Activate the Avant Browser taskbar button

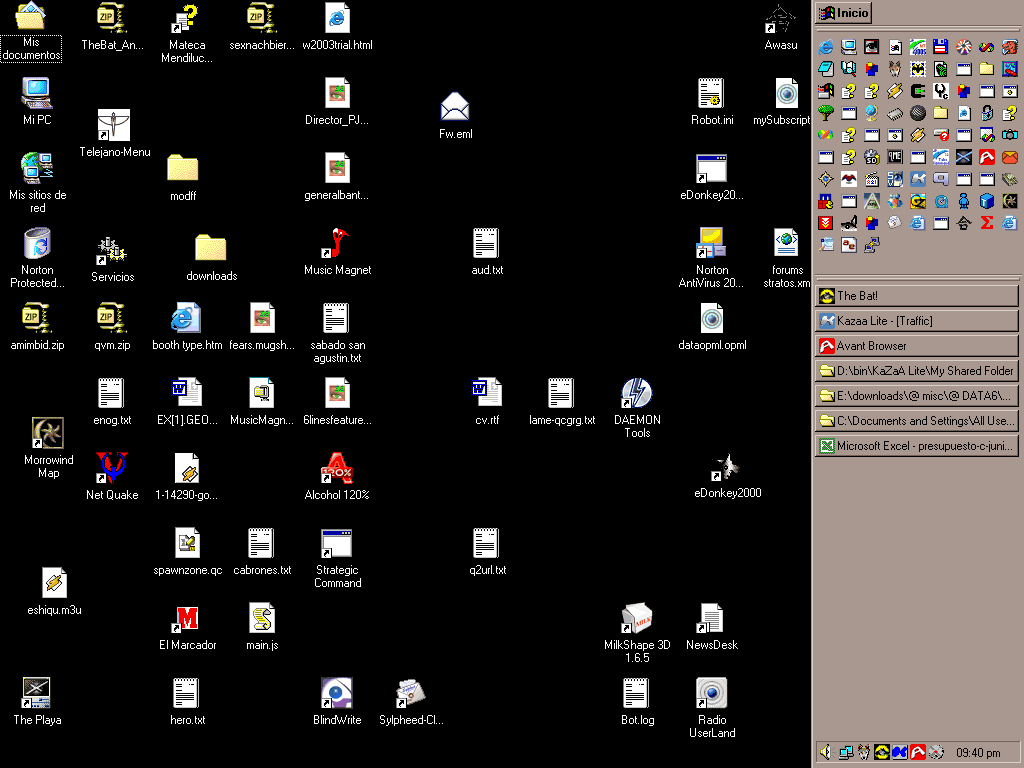tap(916, 346)
